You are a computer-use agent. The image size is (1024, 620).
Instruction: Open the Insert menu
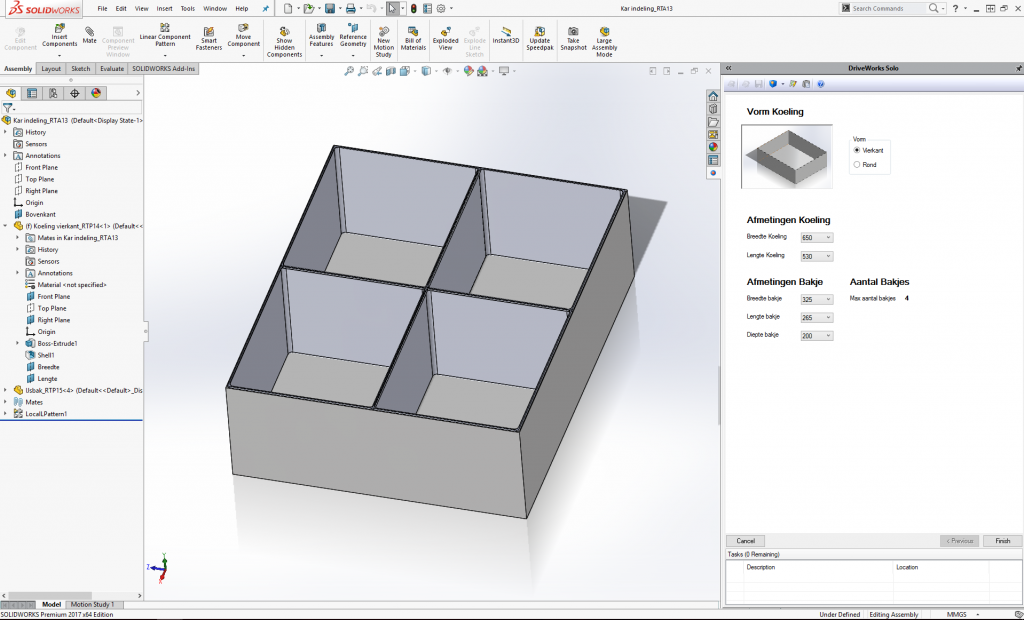(x=165, y=8)
